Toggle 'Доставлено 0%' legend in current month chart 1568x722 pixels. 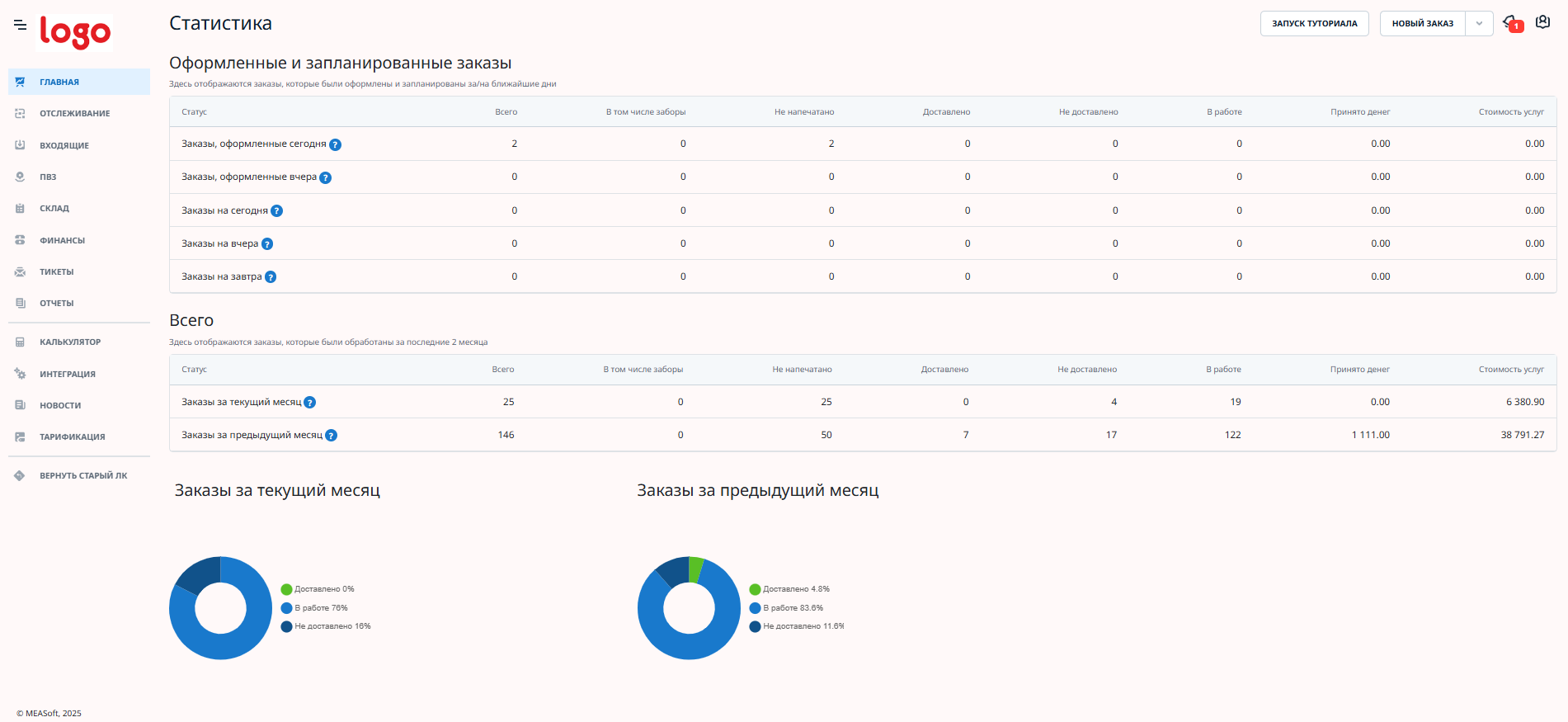(x=318, y=589)
